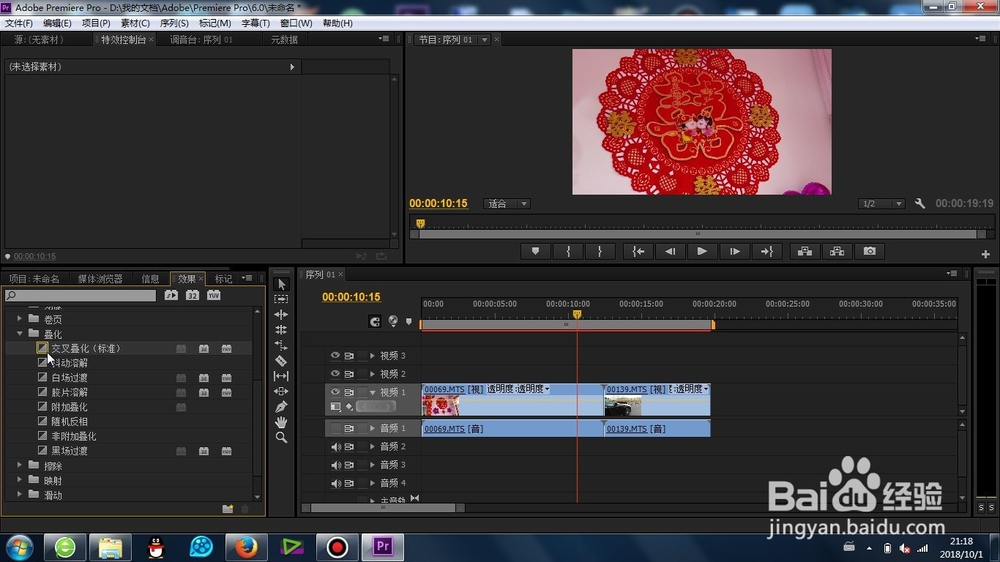Open the 文件(F) menu
This screenshot has width=1000, height=562.
pos(18,23)
